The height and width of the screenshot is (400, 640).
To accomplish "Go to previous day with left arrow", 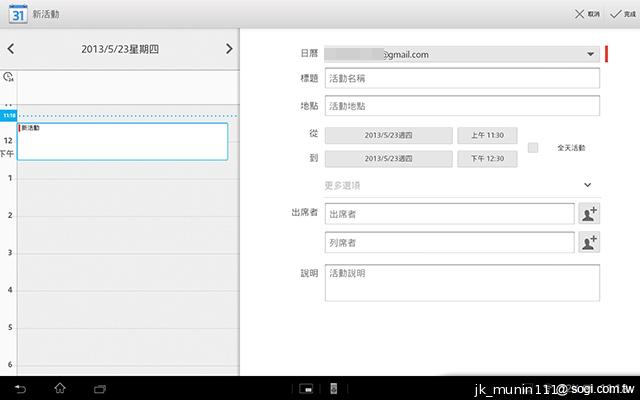I will [x=11, y=49].
